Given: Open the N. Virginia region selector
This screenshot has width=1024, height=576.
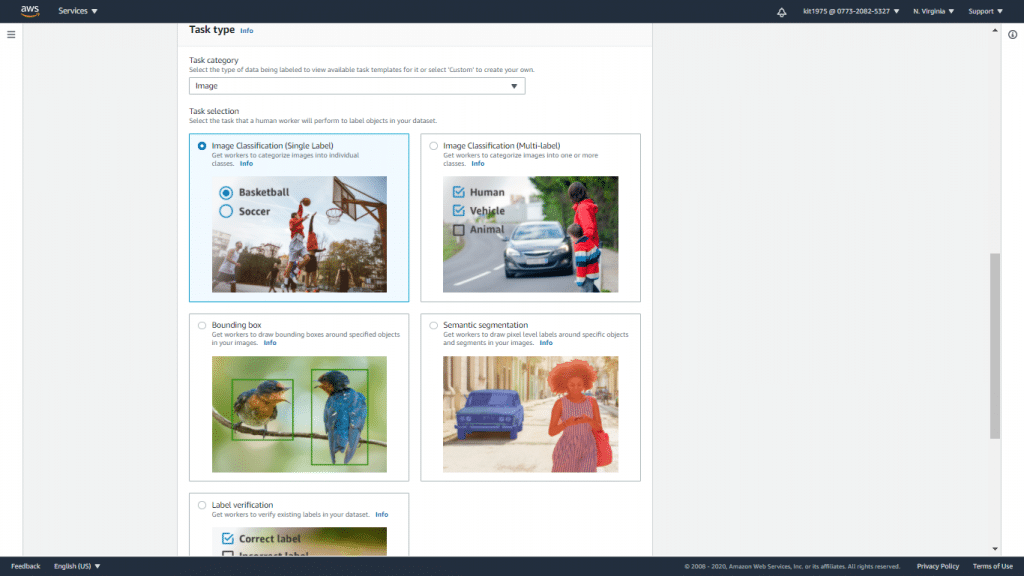Looking at the screenshot, I should click(933, 11).
